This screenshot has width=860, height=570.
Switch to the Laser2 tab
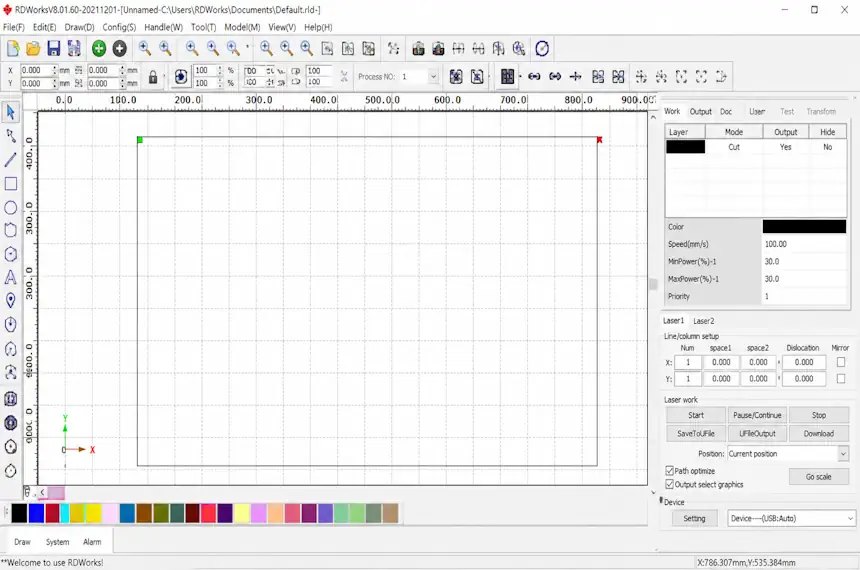click(x=704, y=321)
